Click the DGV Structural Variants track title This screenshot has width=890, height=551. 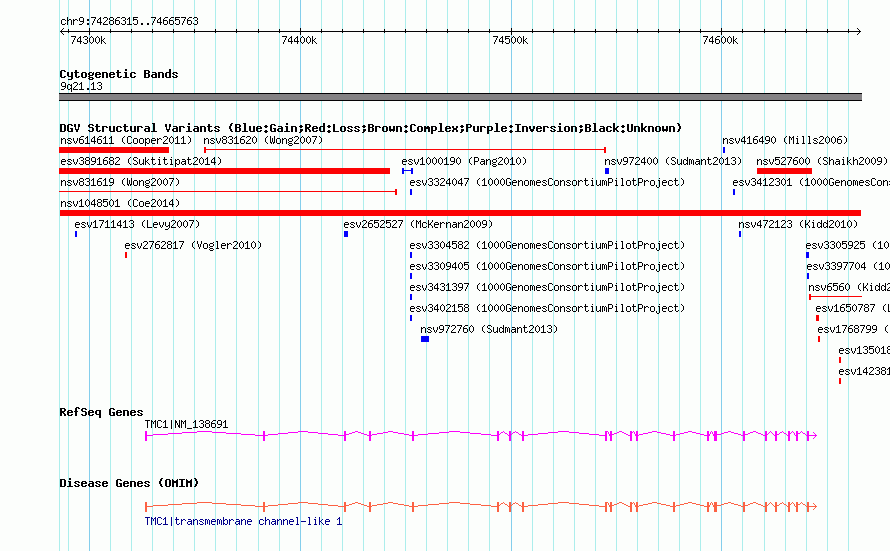point(370,128)
